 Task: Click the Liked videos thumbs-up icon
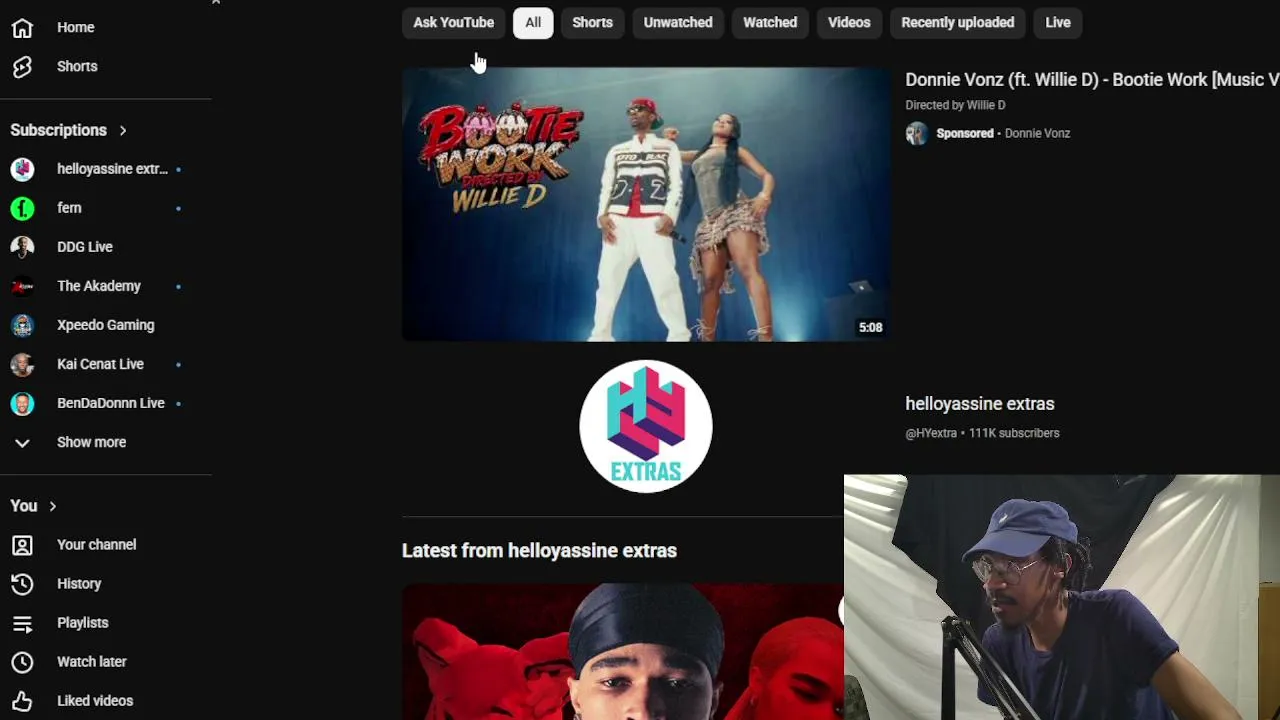22,701
